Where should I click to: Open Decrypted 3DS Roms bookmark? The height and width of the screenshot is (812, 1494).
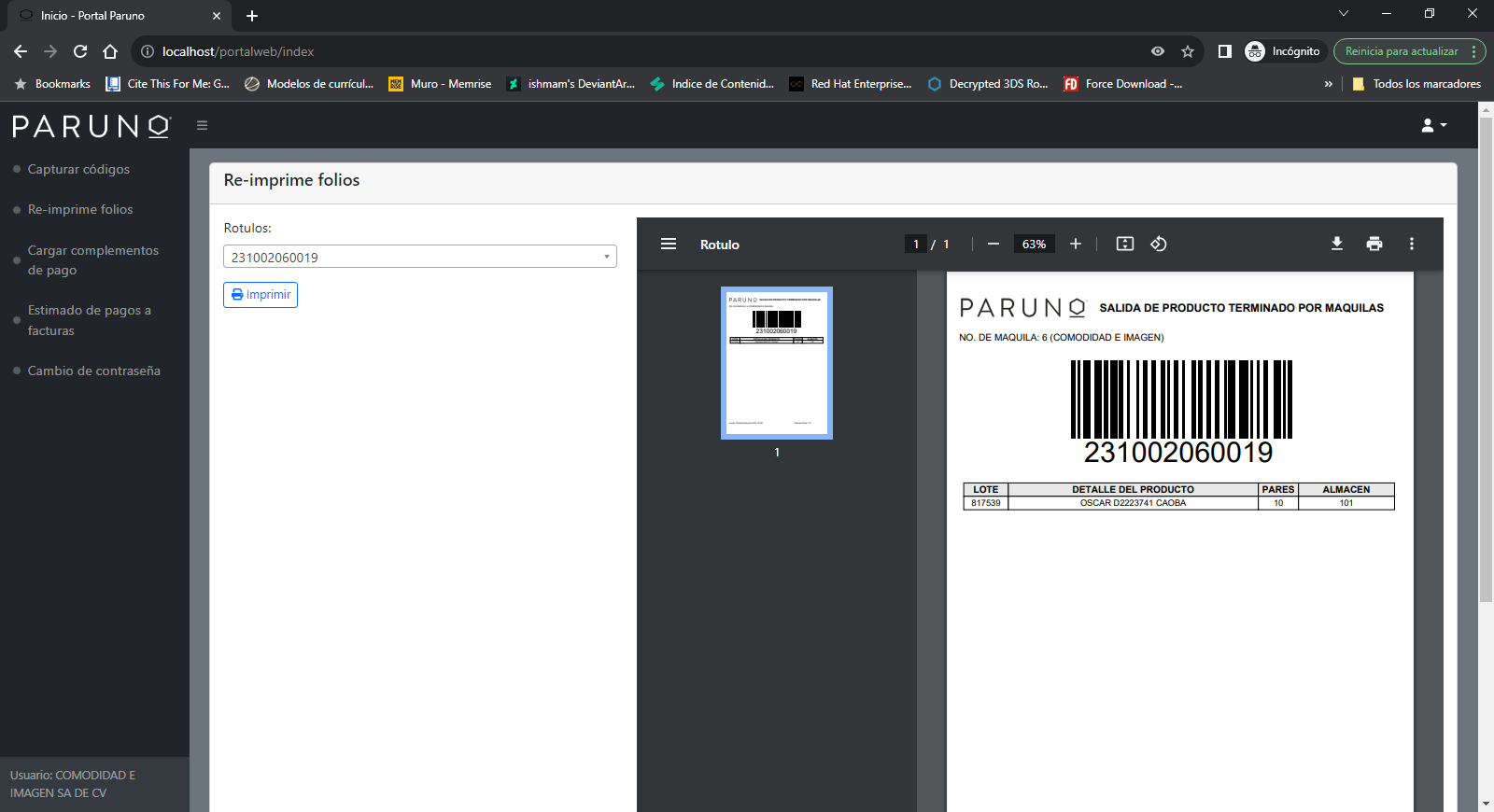pos(988,84)
